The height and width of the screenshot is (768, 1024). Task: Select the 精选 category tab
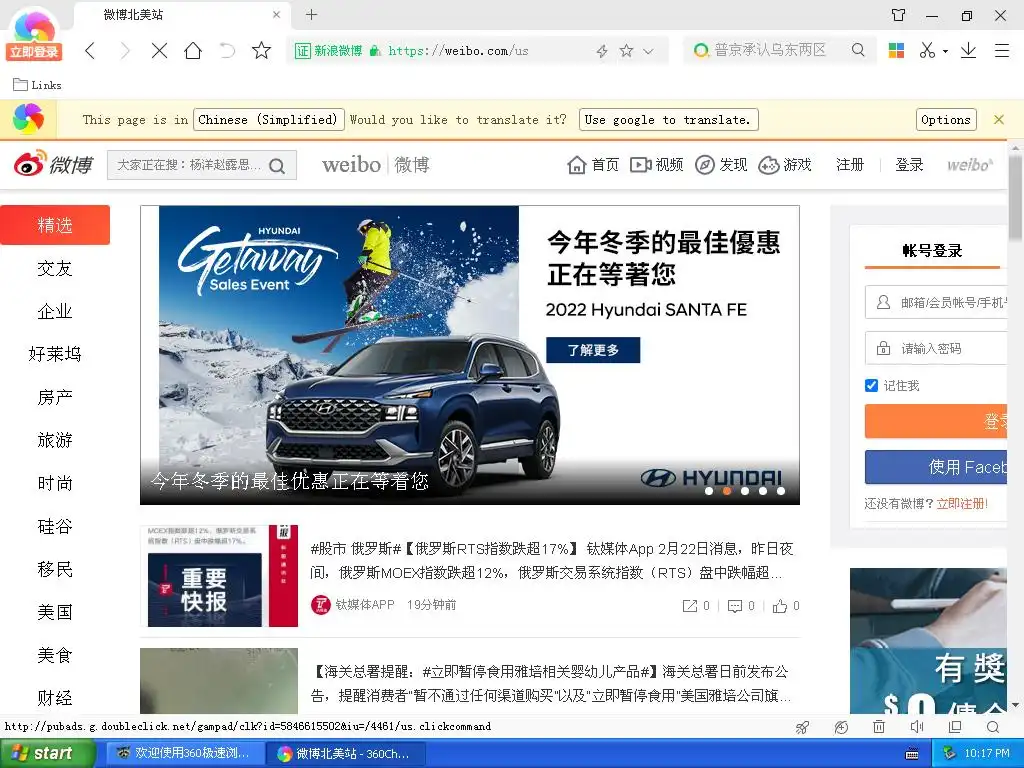55,225
